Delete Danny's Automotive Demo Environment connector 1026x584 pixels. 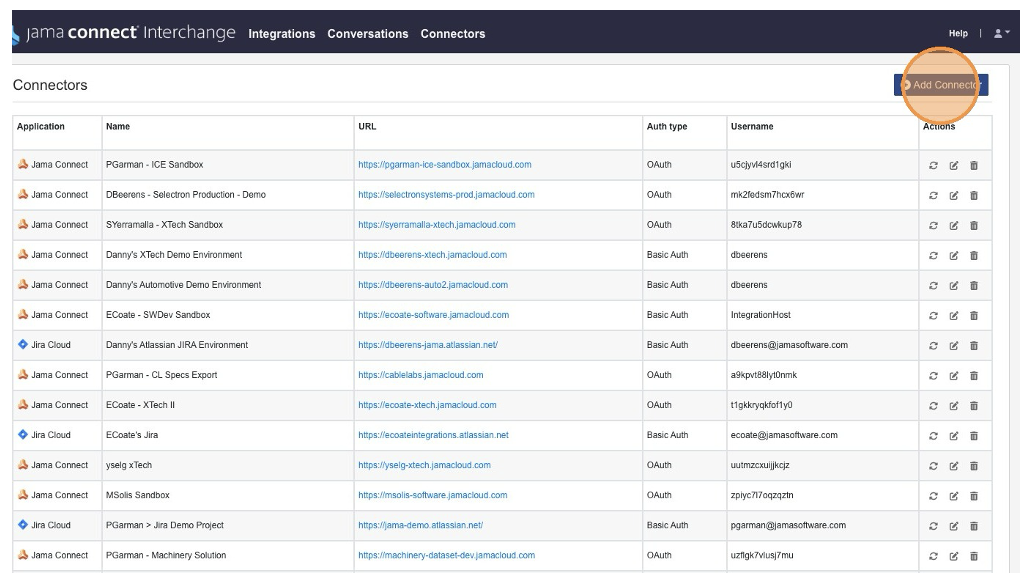[x=974, y=286]
